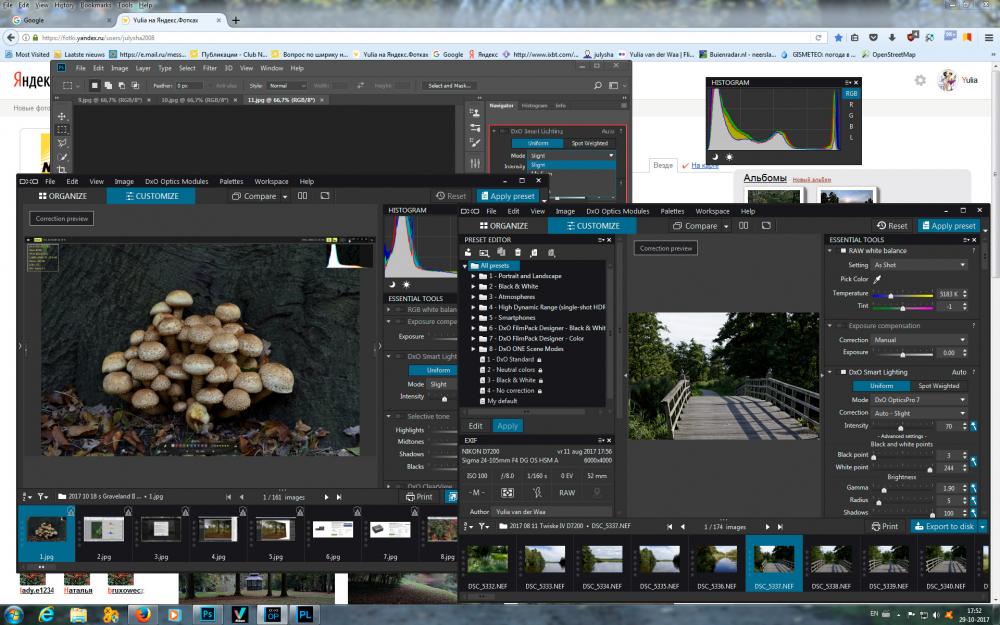The image size is (1000, 625).
Task: Select the Crop tool in Photoshop
Action: (x=62, y=170)
